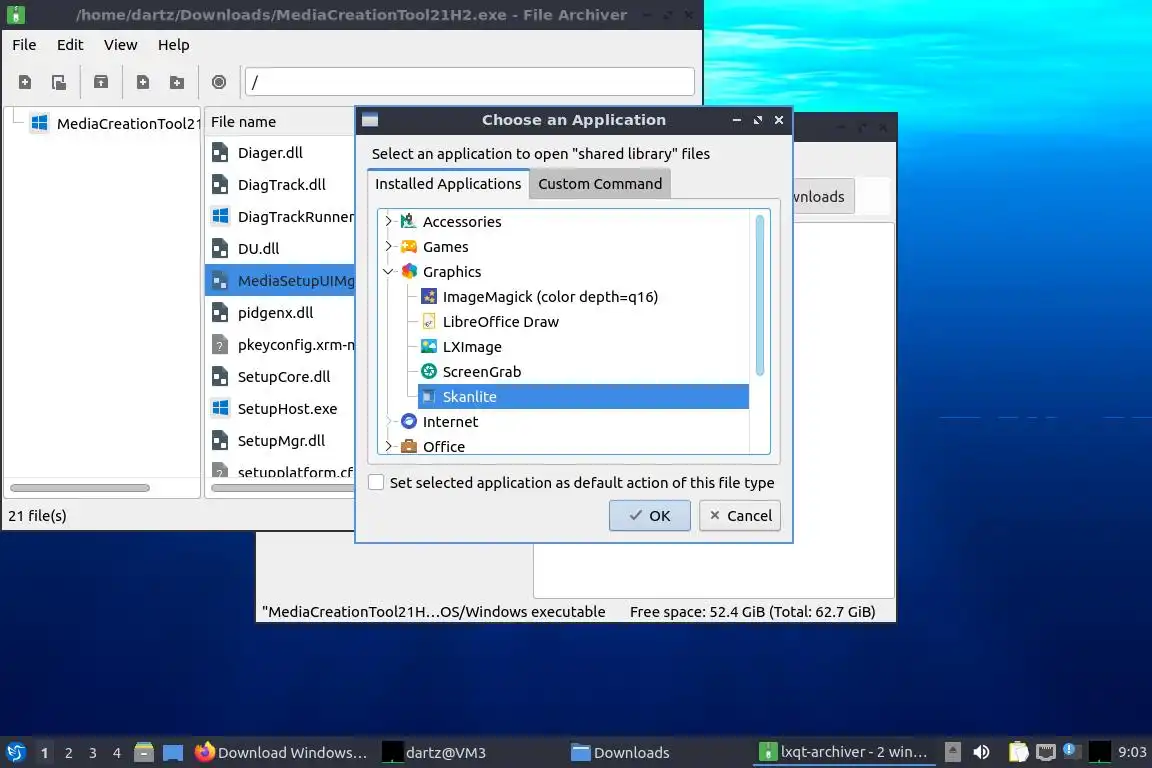
Task: Click the tree pane horizontal scrollbar
Action: pyautogui.click(x=80, y=488)
